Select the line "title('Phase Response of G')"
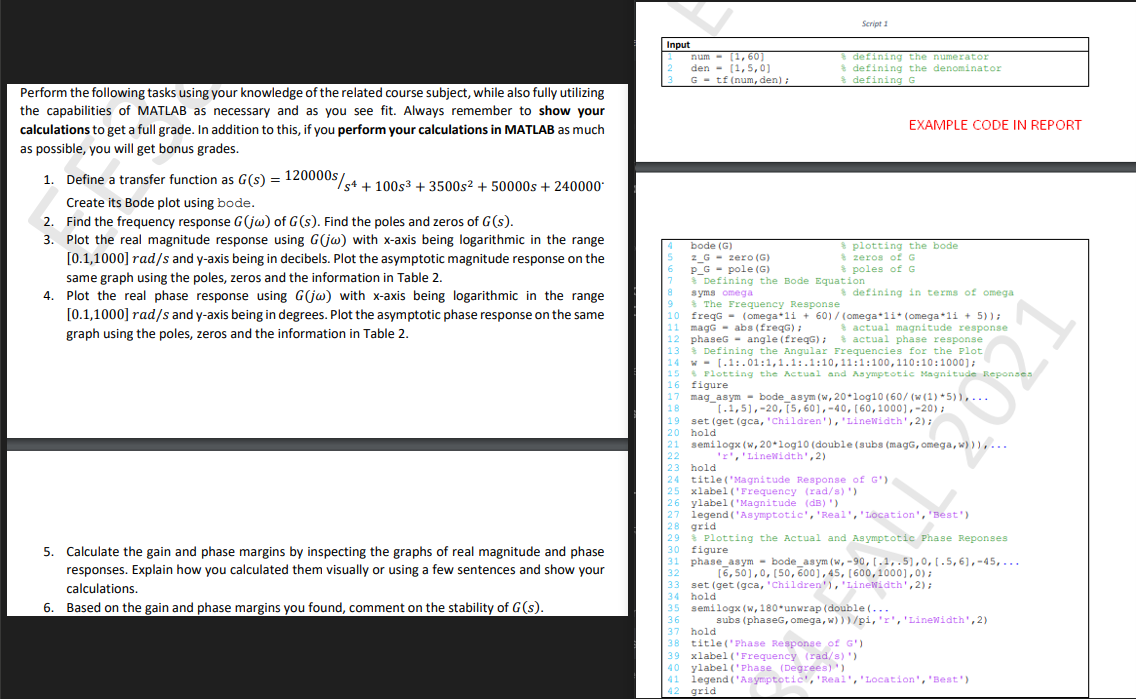Image resolution: width=1136 pixels, height=699 pixels. tap(777, 643)
